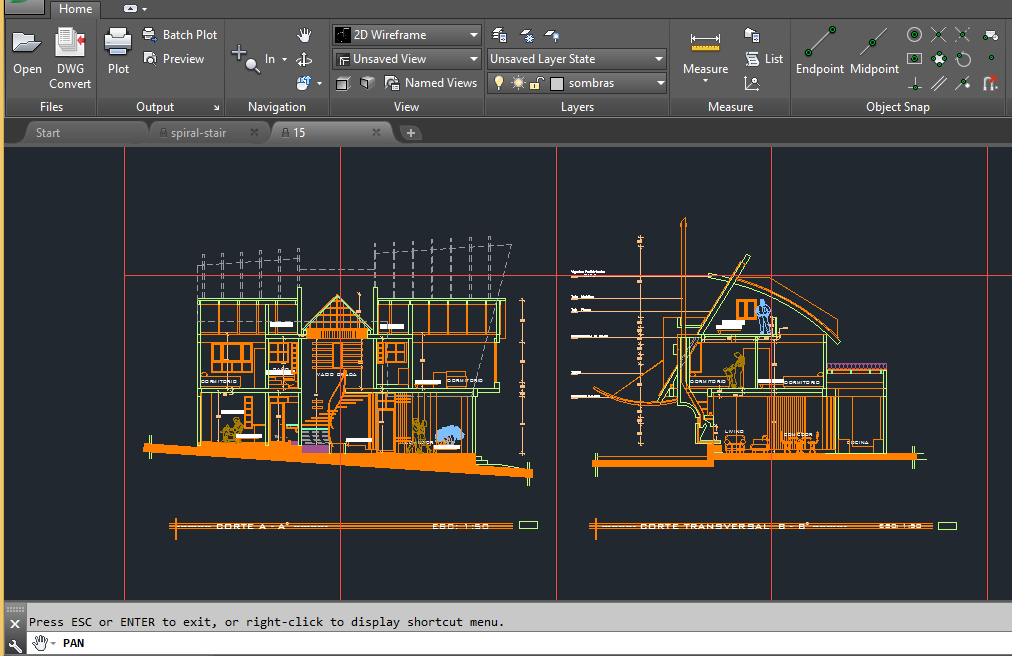Open a file with the Open button

pyautogui.click(x=27, y=48)
